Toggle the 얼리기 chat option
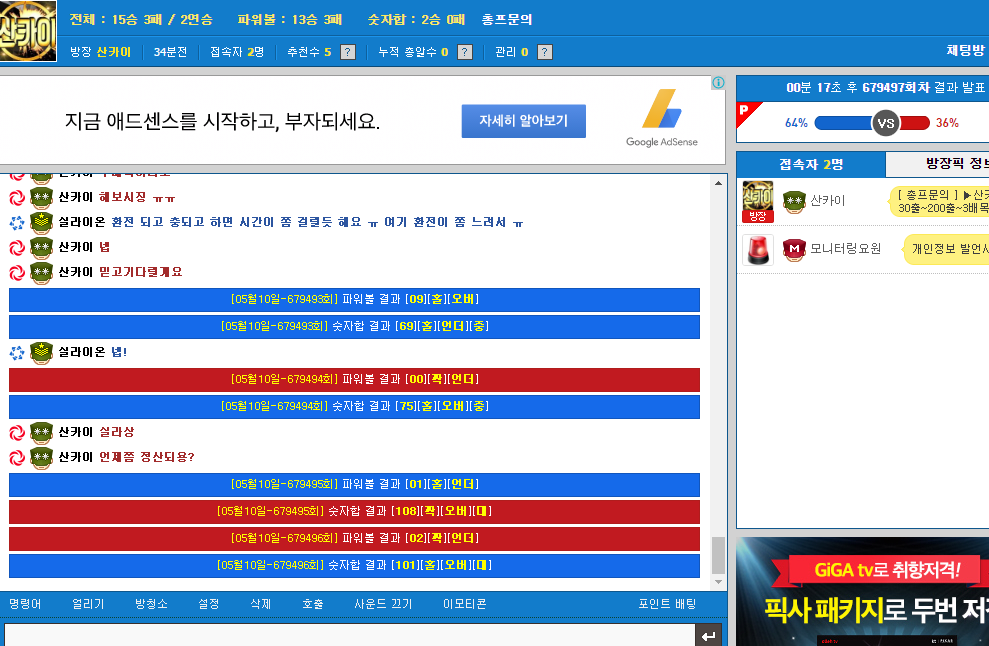 (x=88, y=604)
